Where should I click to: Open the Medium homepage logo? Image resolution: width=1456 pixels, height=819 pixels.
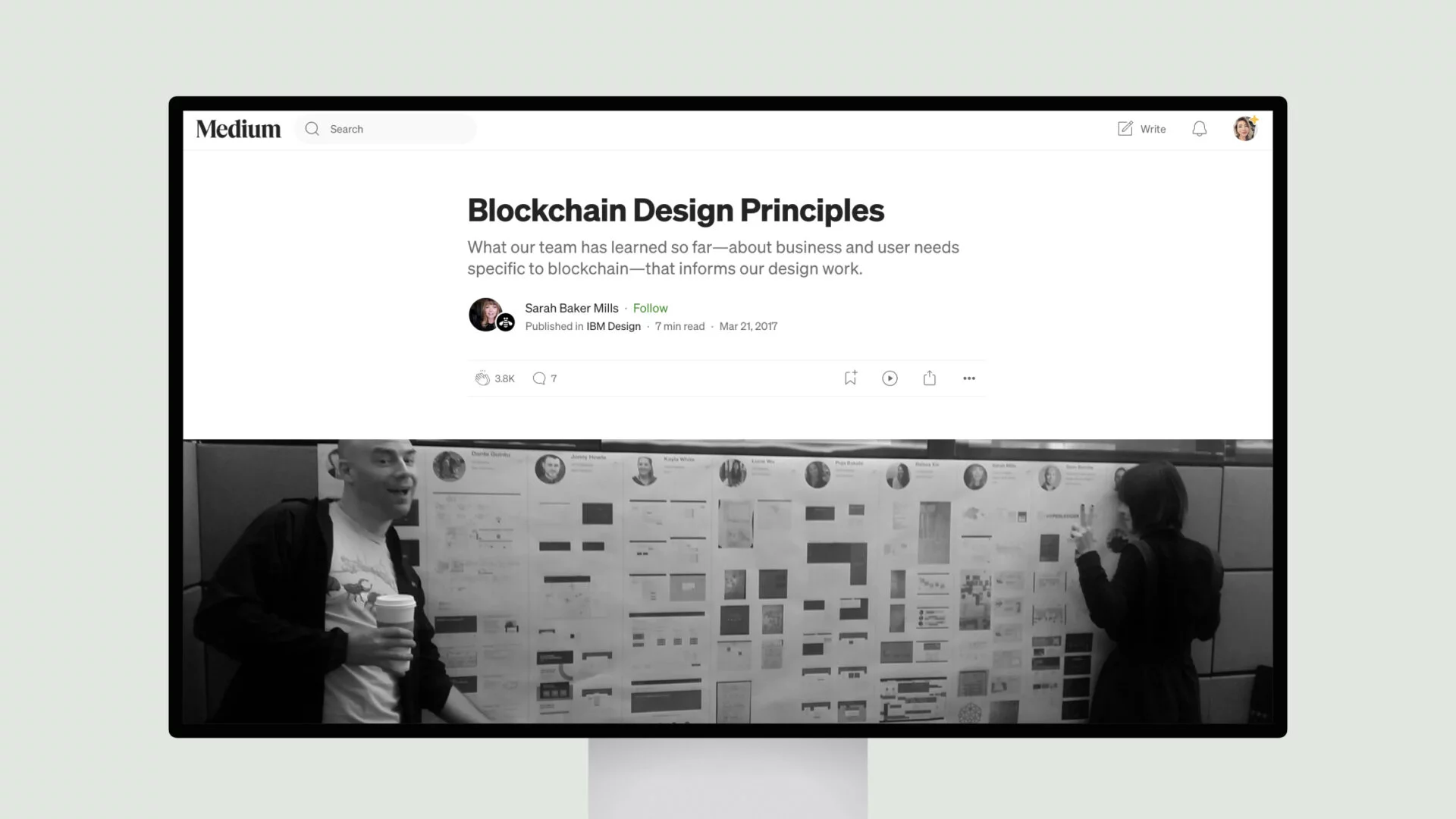click(238, 128)
